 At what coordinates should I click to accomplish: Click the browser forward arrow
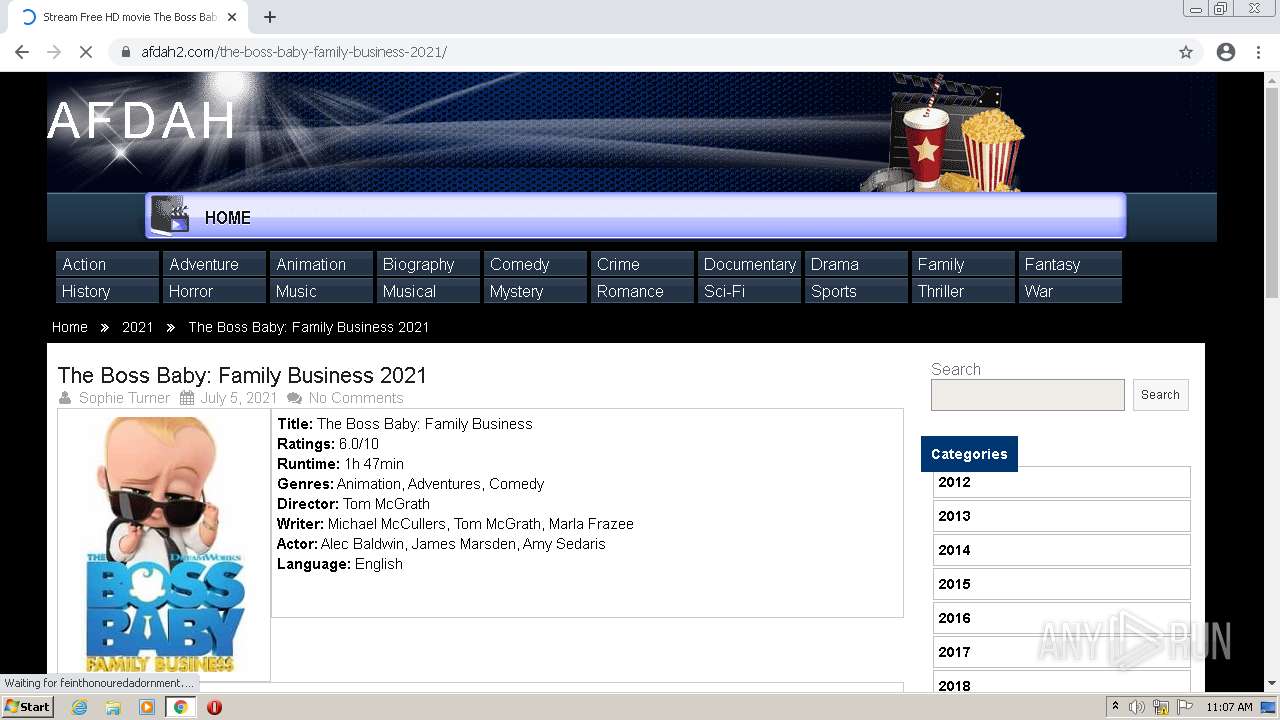54,52
